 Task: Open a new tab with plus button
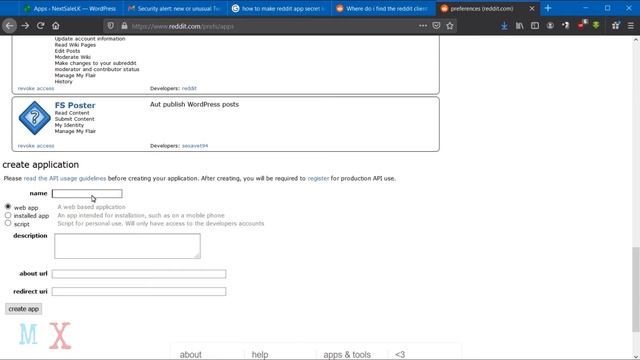pyautogui.click(x=548, y=8)
